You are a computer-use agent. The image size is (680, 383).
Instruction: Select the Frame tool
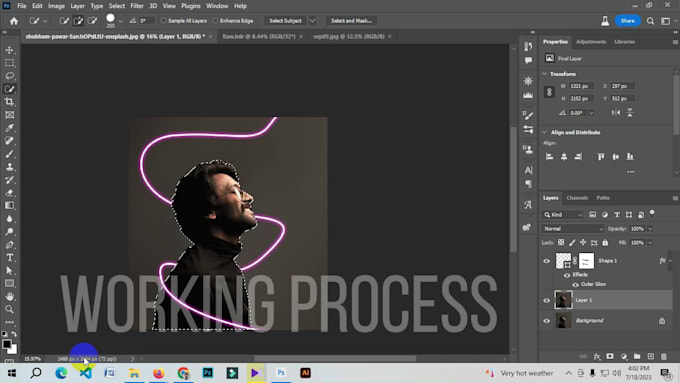pyautogui.click(x=9, y=115)
